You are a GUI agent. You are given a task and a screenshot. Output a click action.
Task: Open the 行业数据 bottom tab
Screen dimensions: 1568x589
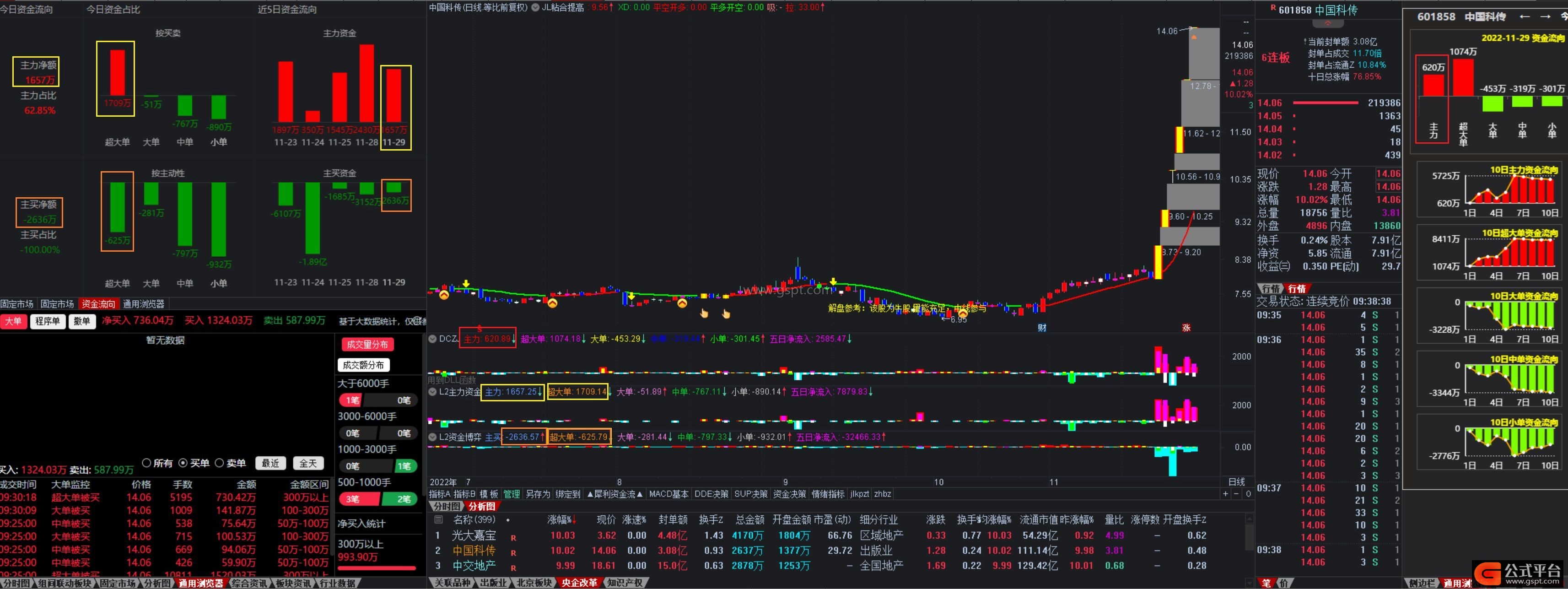(338, 584)
